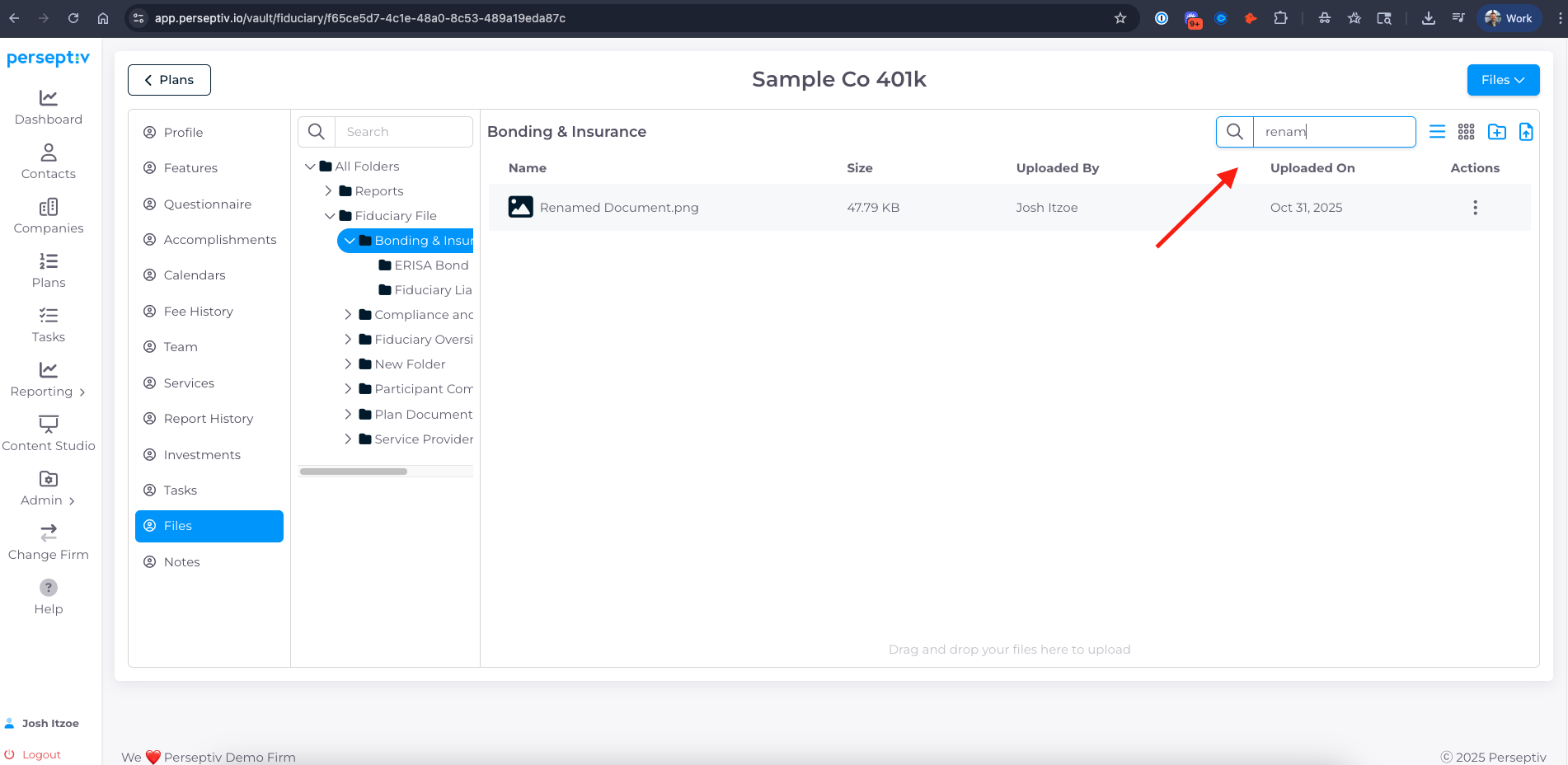Open the Dashboard sidebar icon
1568x765 pixels.
pyautogui.click(x=49, y=98)
